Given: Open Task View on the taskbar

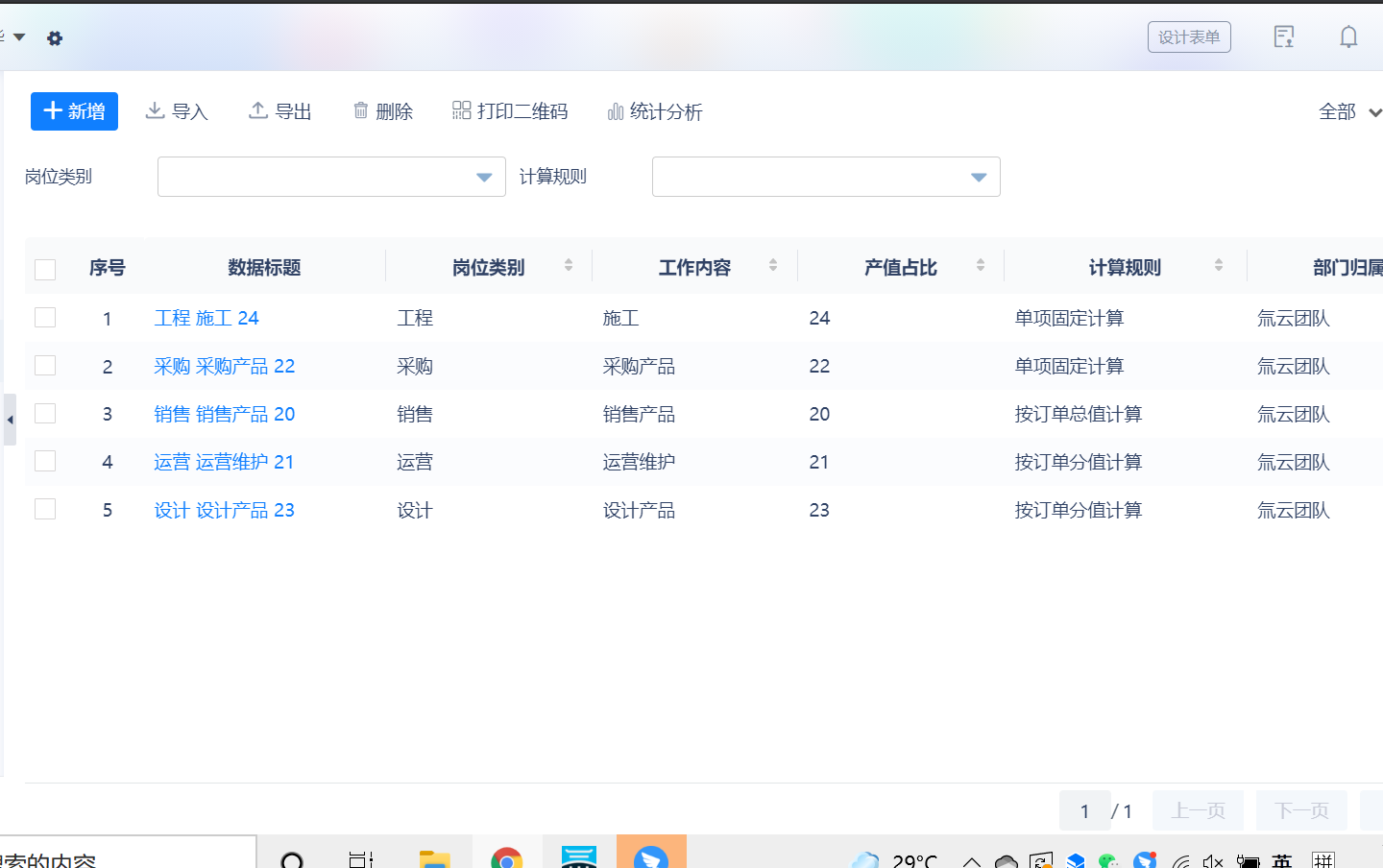Looking at the screenshot, I should click(361, 858).
